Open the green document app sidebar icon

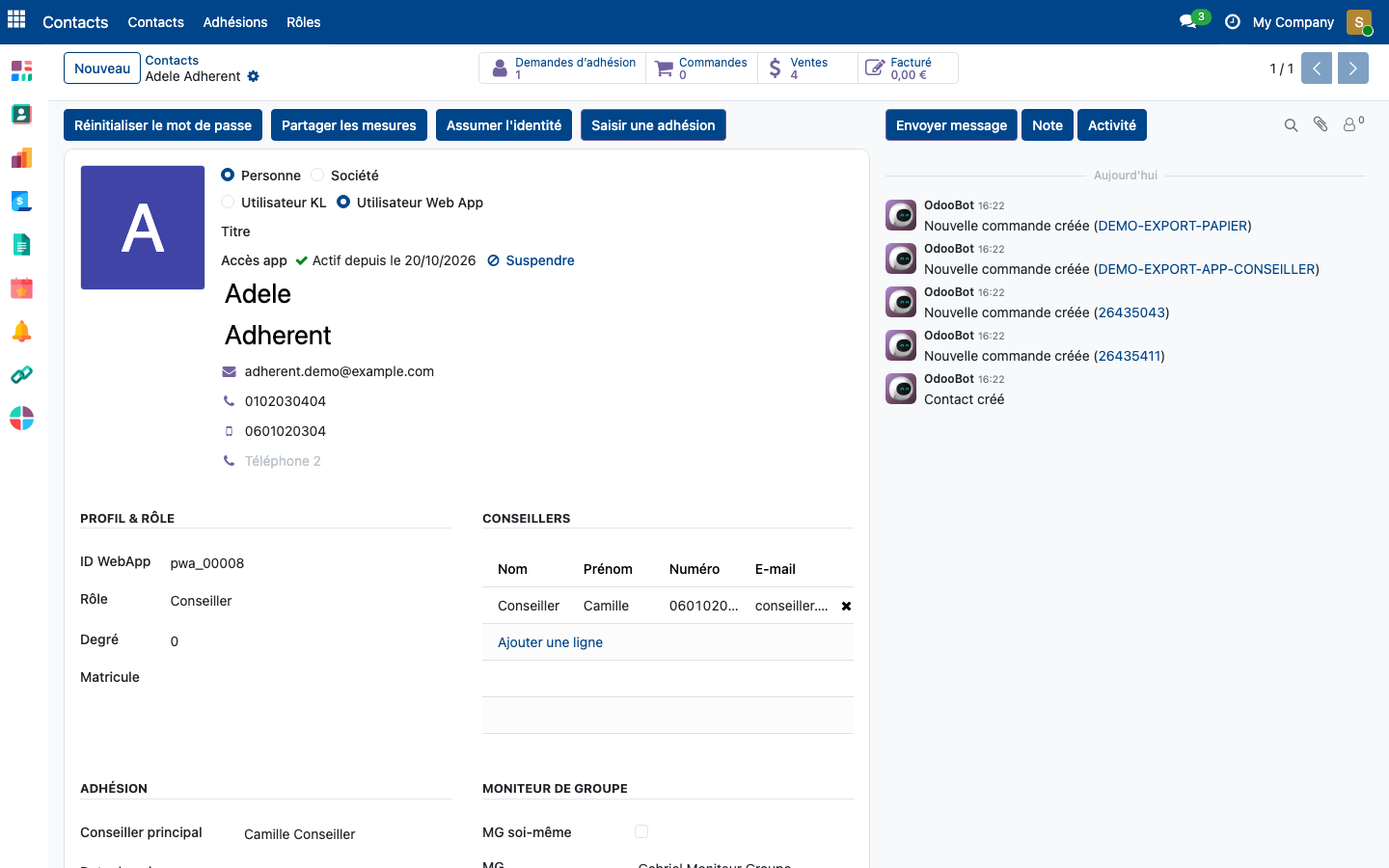21,244
